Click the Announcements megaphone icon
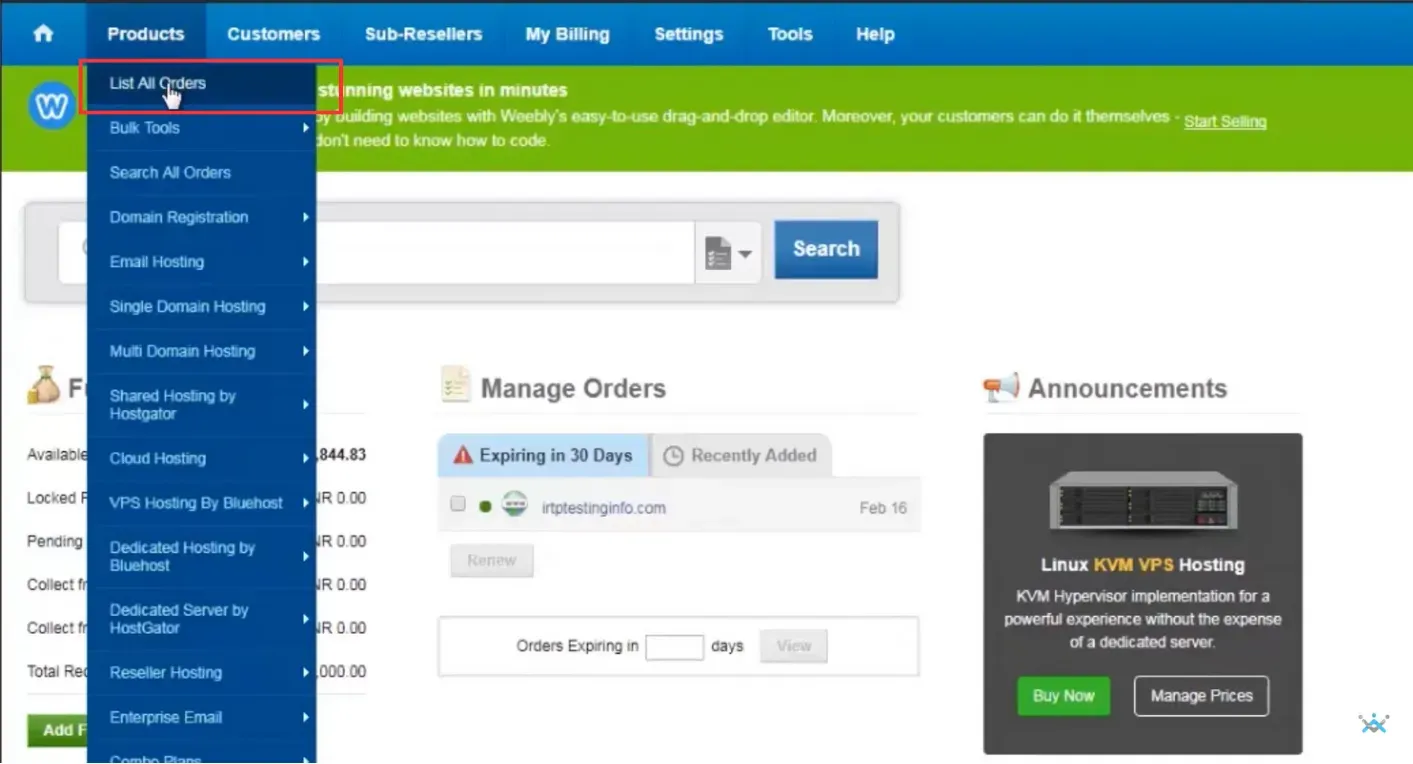 coord(1001,387)
